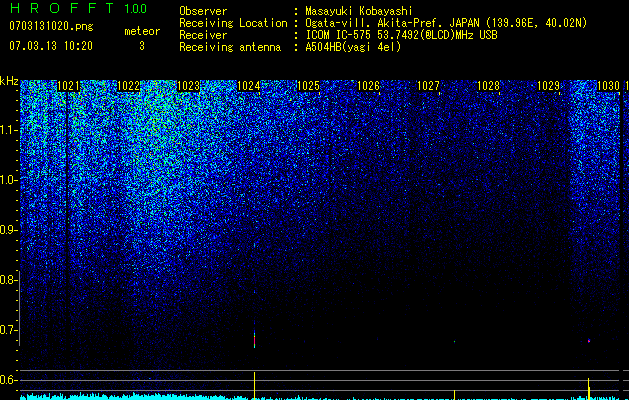Viewport: 629px width, 400px height.
Task: Click the Observer label
Action: (203, 11)
